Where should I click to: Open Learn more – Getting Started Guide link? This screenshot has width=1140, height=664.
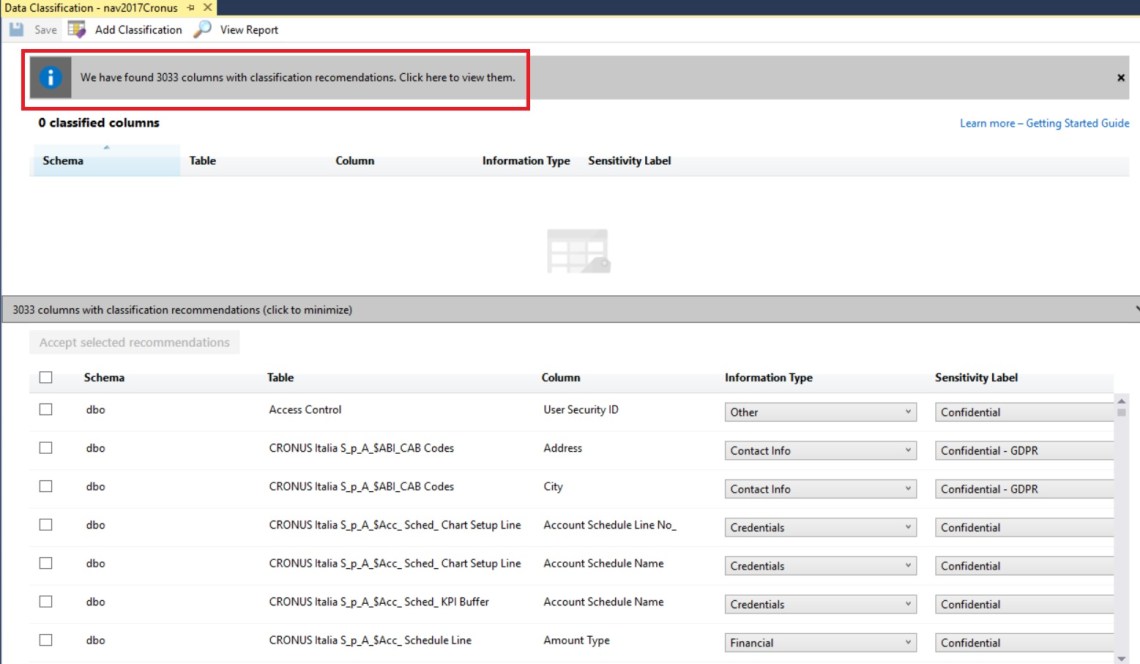[x=1044, y=124]
